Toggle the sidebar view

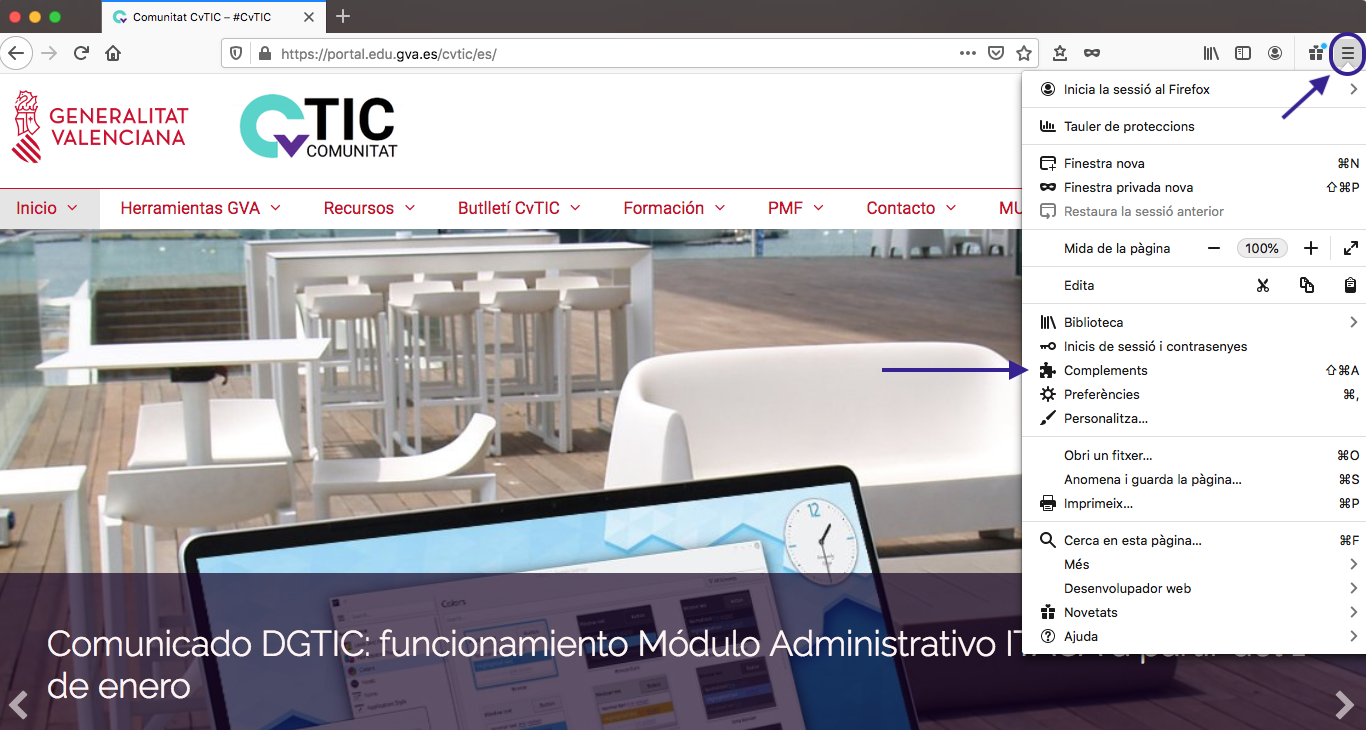1243,53
